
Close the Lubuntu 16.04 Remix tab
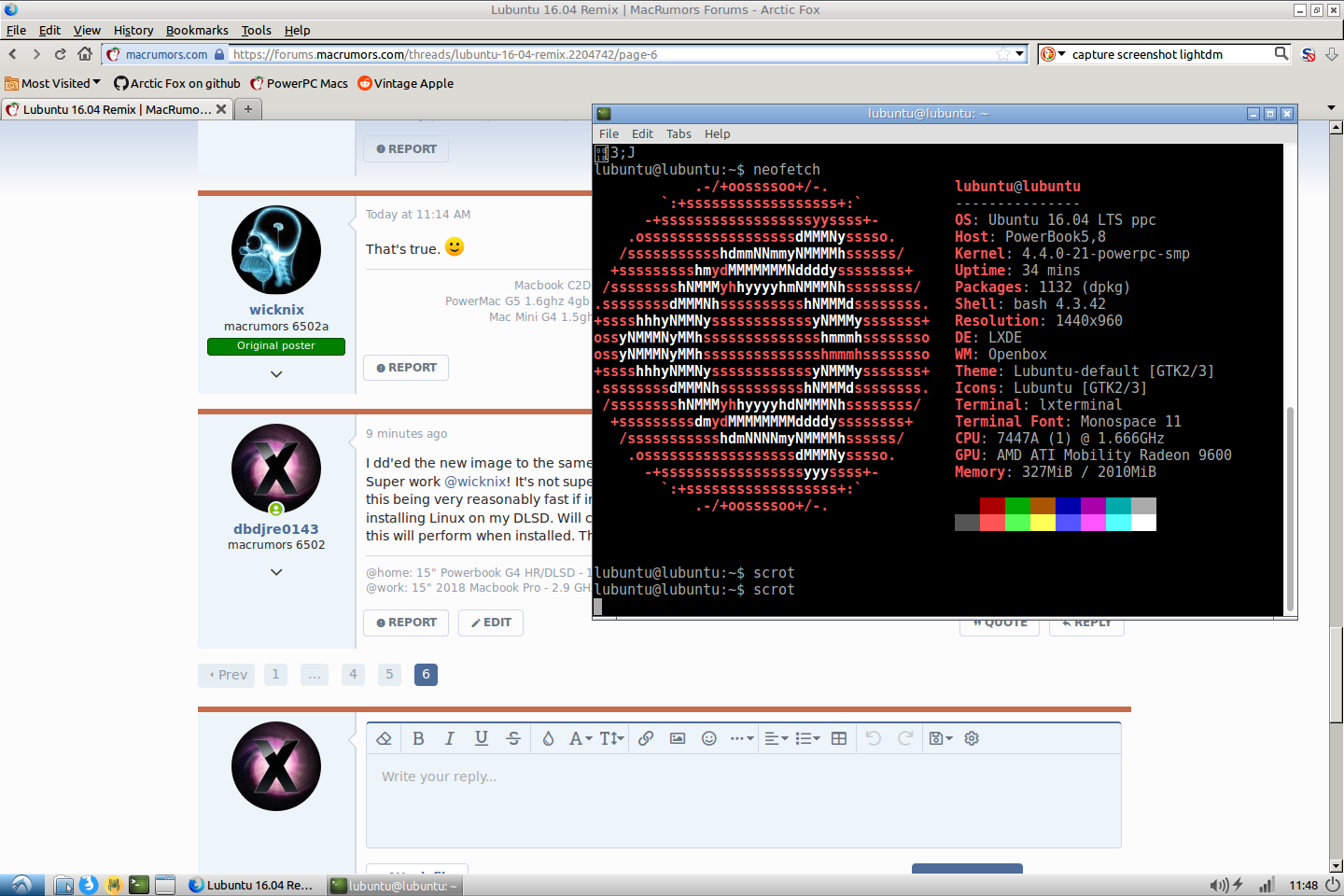click(221, 109)
